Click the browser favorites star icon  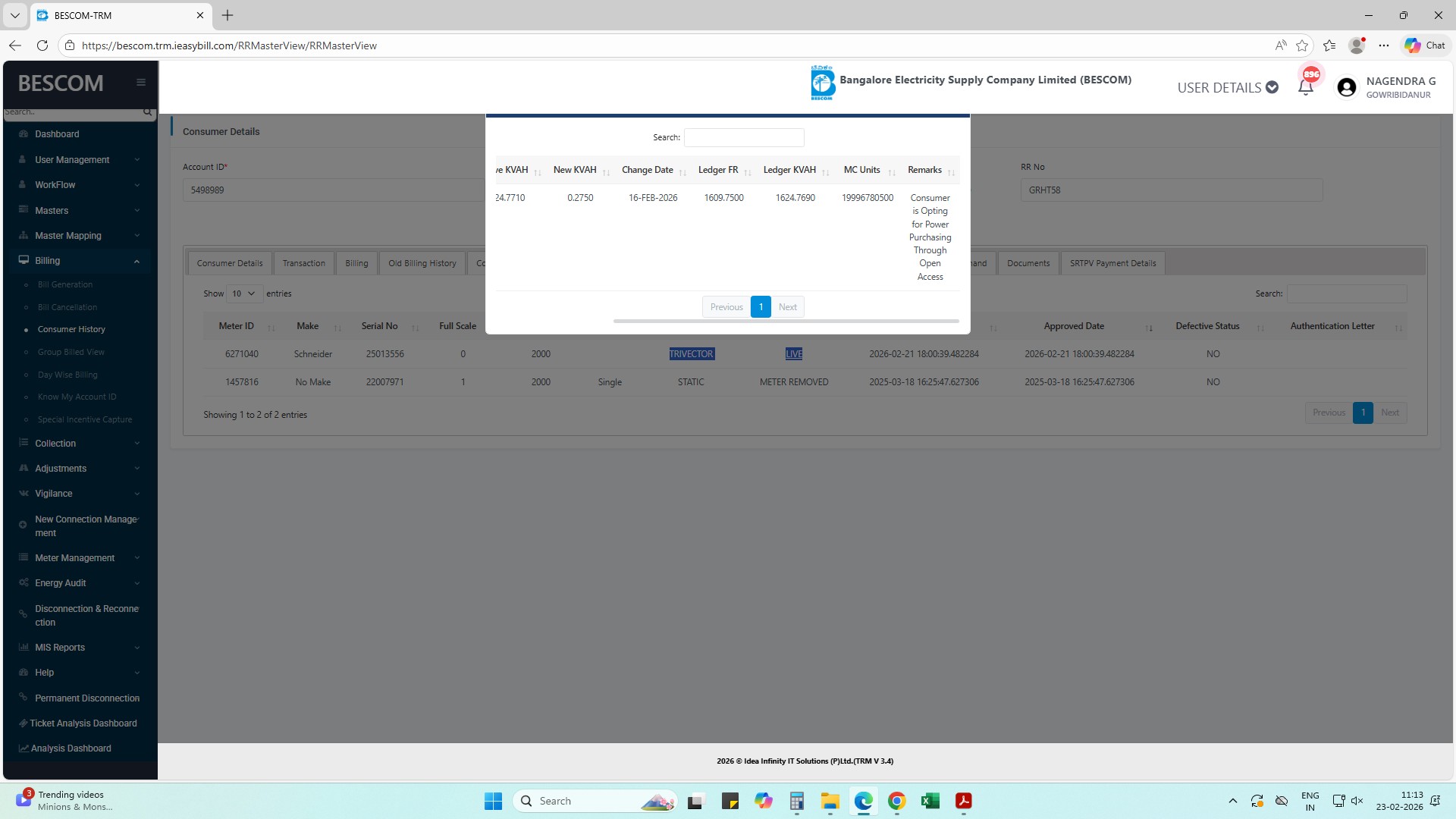click(x=1302, y=45)
